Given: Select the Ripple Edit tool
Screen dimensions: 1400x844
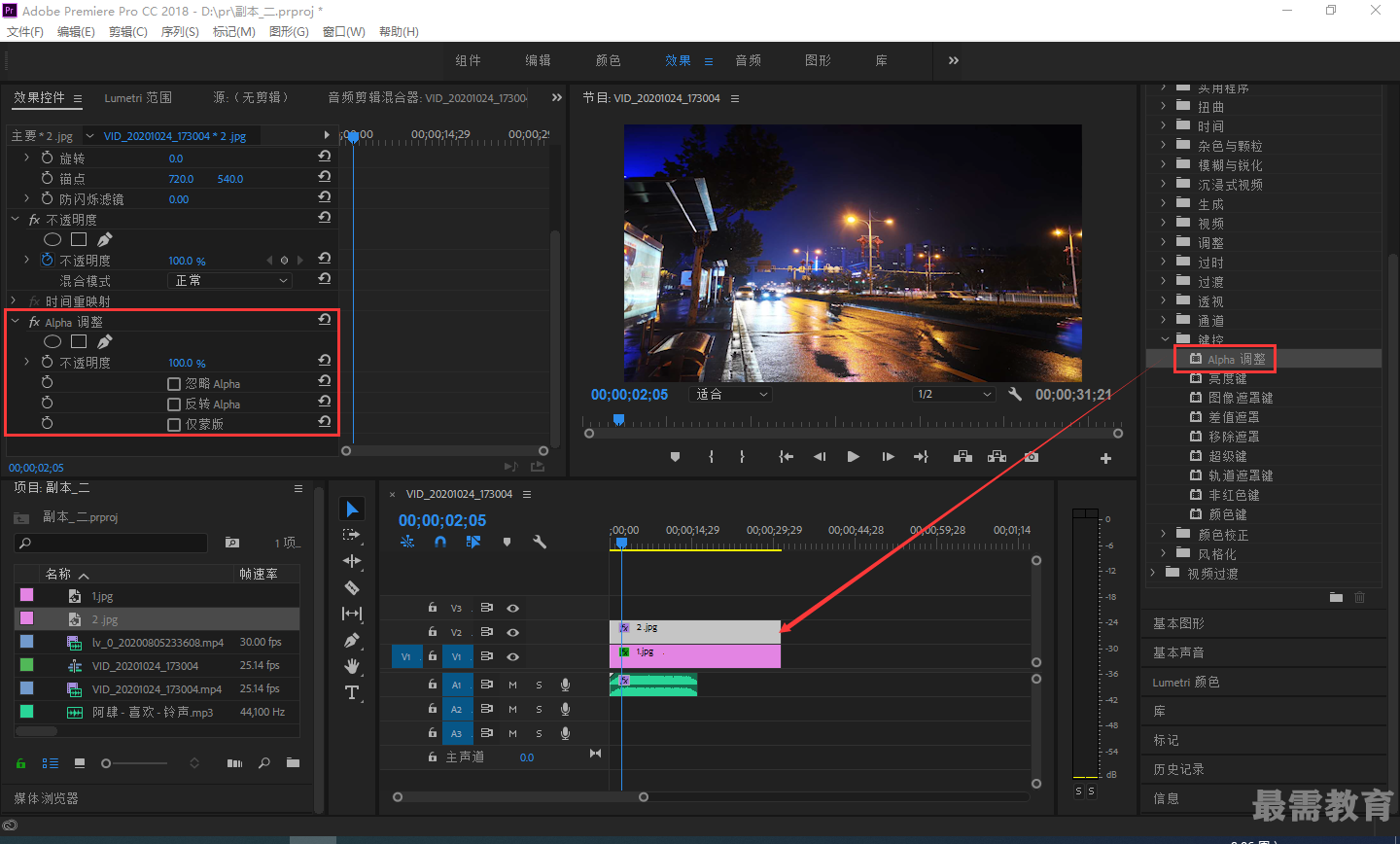Looking at the screenshot, I should pyautogui.click(x=352, y=561).
